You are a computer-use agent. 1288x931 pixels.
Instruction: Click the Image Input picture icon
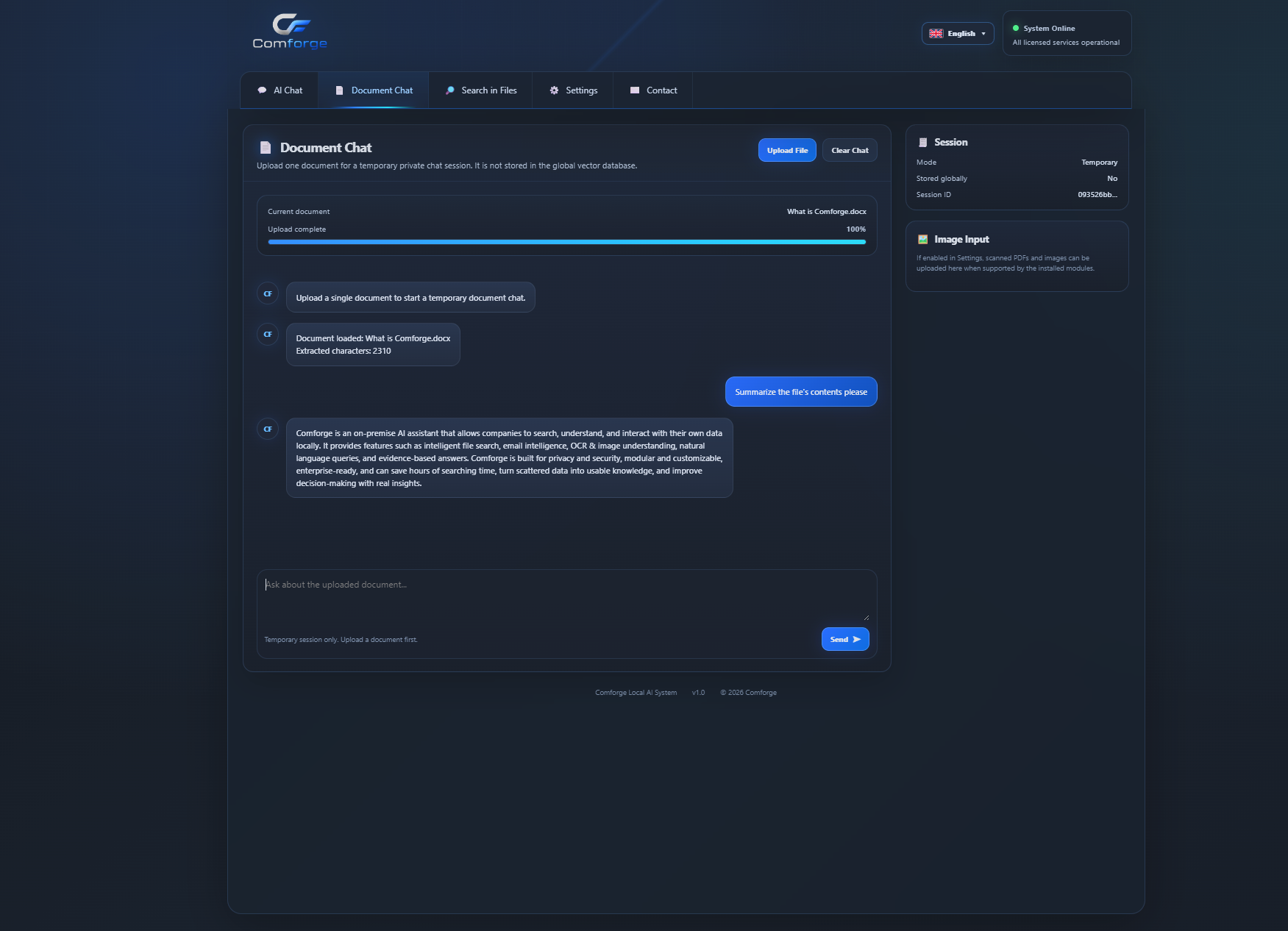(x=922, y=240)
